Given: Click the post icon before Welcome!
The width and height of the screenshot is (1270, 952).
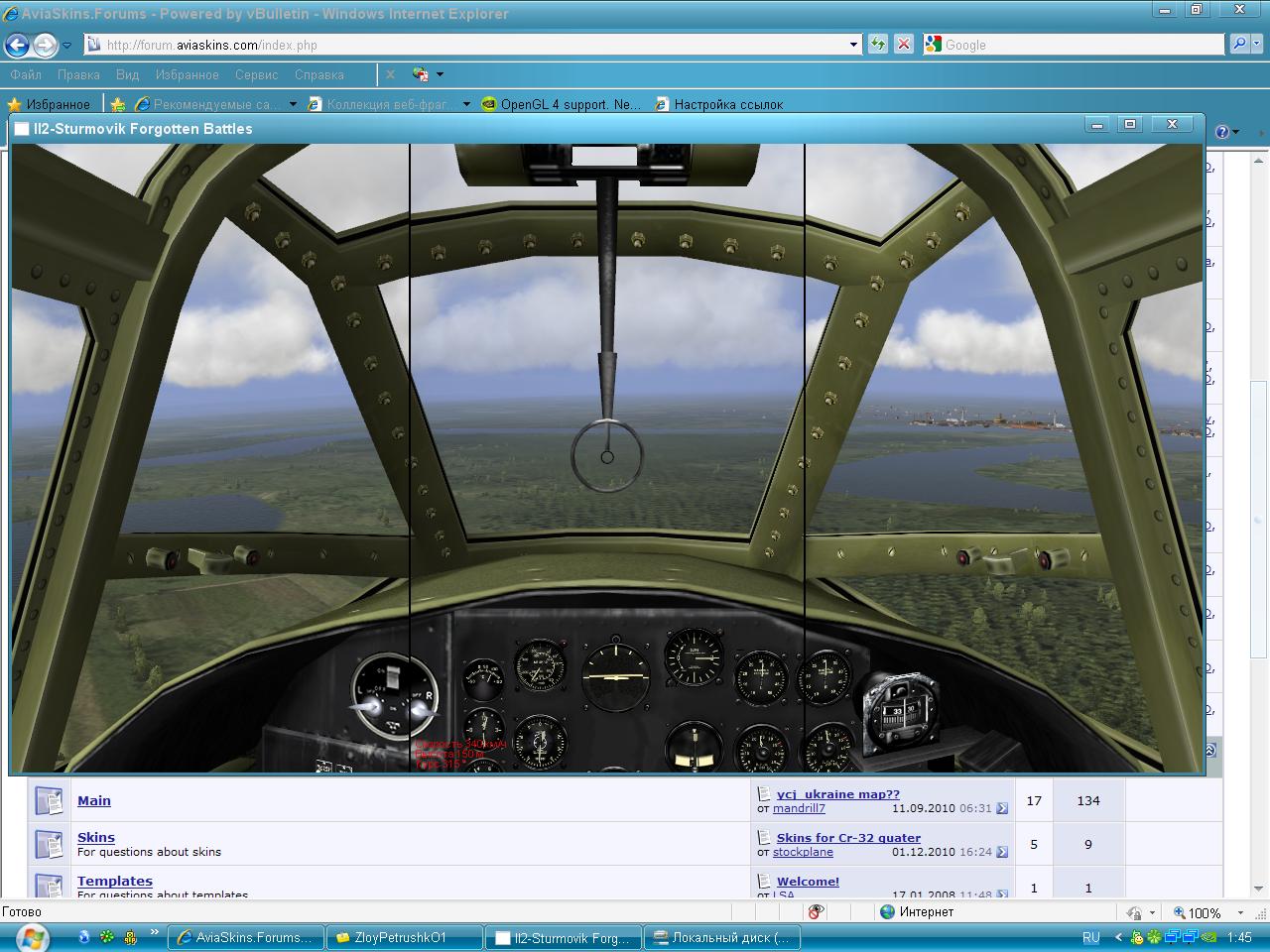Looking at the screenshot, I should pyautogui.click(x=764, y=881).
